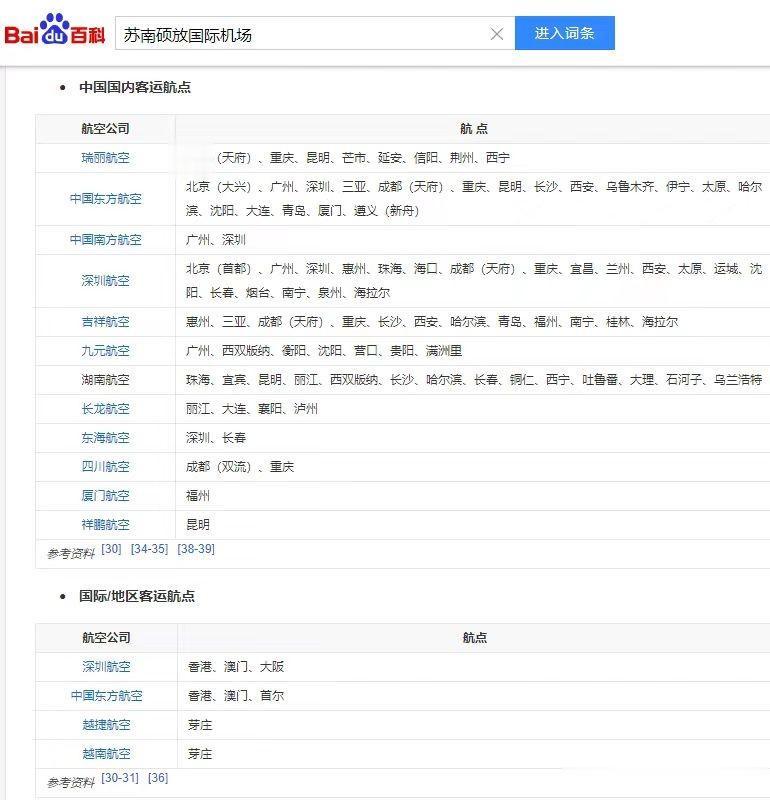Viewport: 770px width, 800px height.
Task: Open the 东海航空 link
Action: [106, 438]
